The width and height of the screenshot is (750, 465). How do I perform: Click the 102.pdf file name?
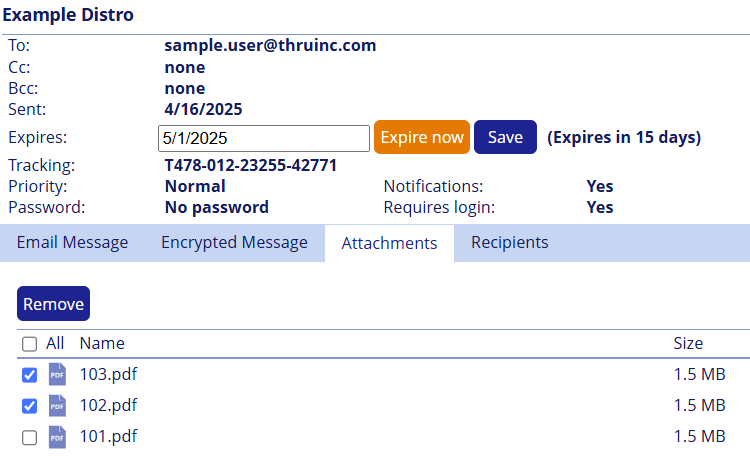coord(108,406)
